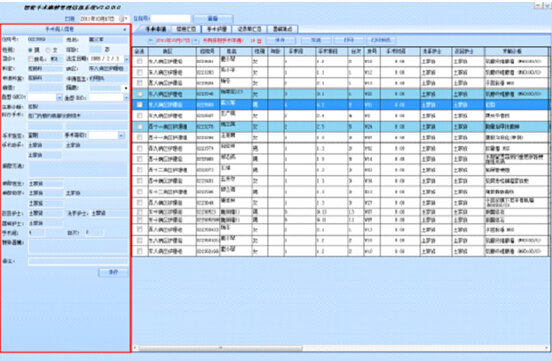The width and height of the screenshot is (552, 361).
Task: Switch to the first tab 手术申请
Action: 155,29
